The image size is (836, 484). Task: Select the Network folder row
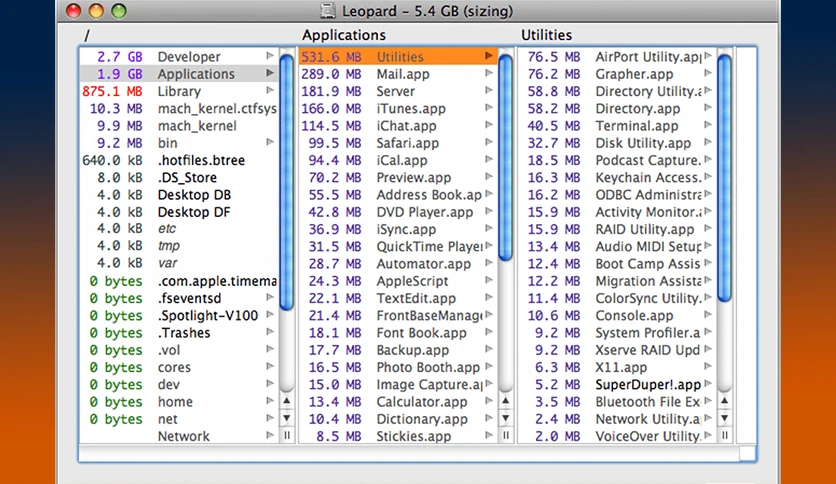click(x=179, y=436)
